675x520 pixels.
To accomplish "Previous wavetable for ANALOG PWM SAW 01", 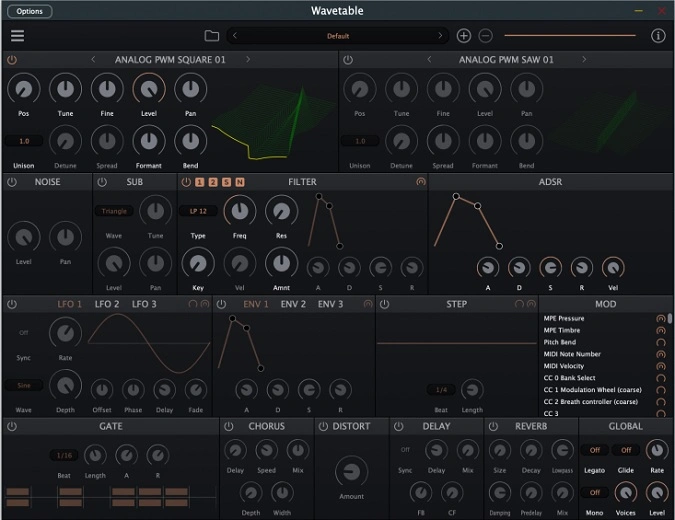I will click(429, 59).
